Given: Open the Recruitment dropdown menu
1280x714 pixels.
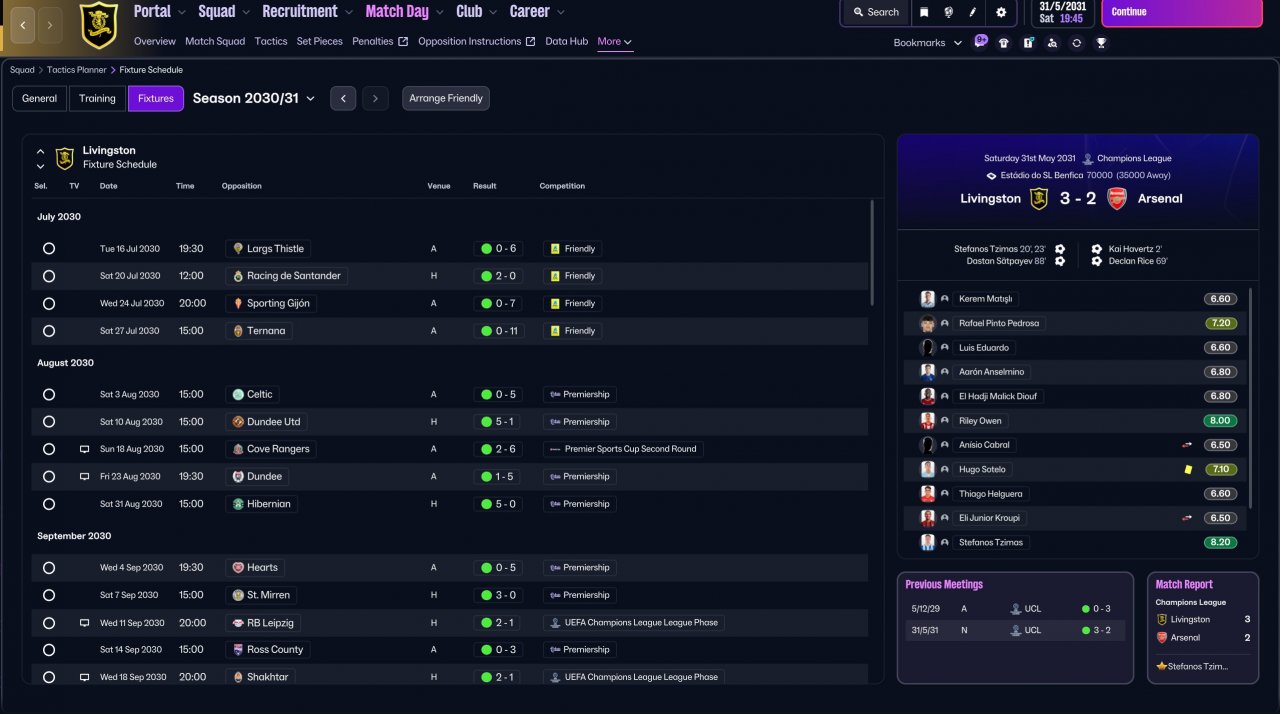Looking at the screenshot, I should click(308, 12).
